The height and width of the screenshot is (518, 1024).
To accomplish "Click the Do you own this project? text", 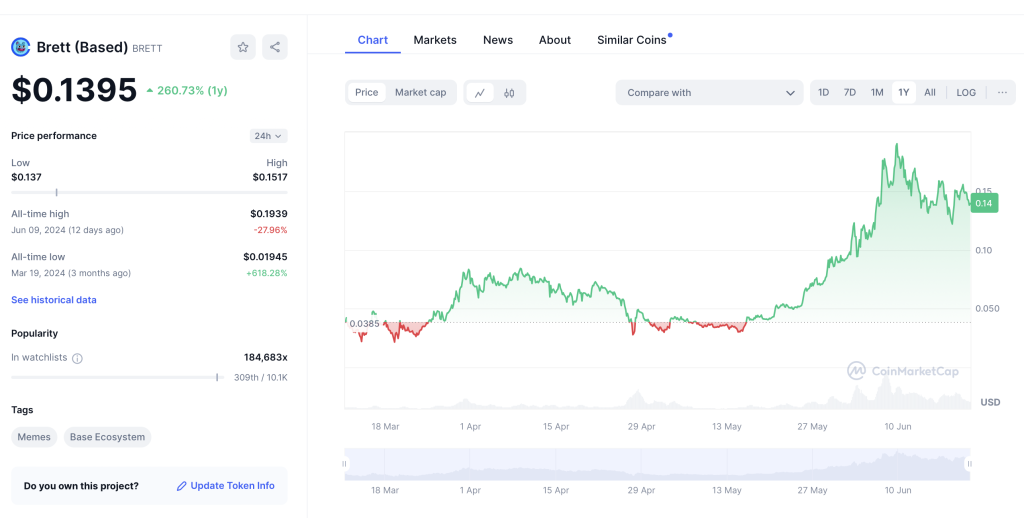I will coord(81,486).
